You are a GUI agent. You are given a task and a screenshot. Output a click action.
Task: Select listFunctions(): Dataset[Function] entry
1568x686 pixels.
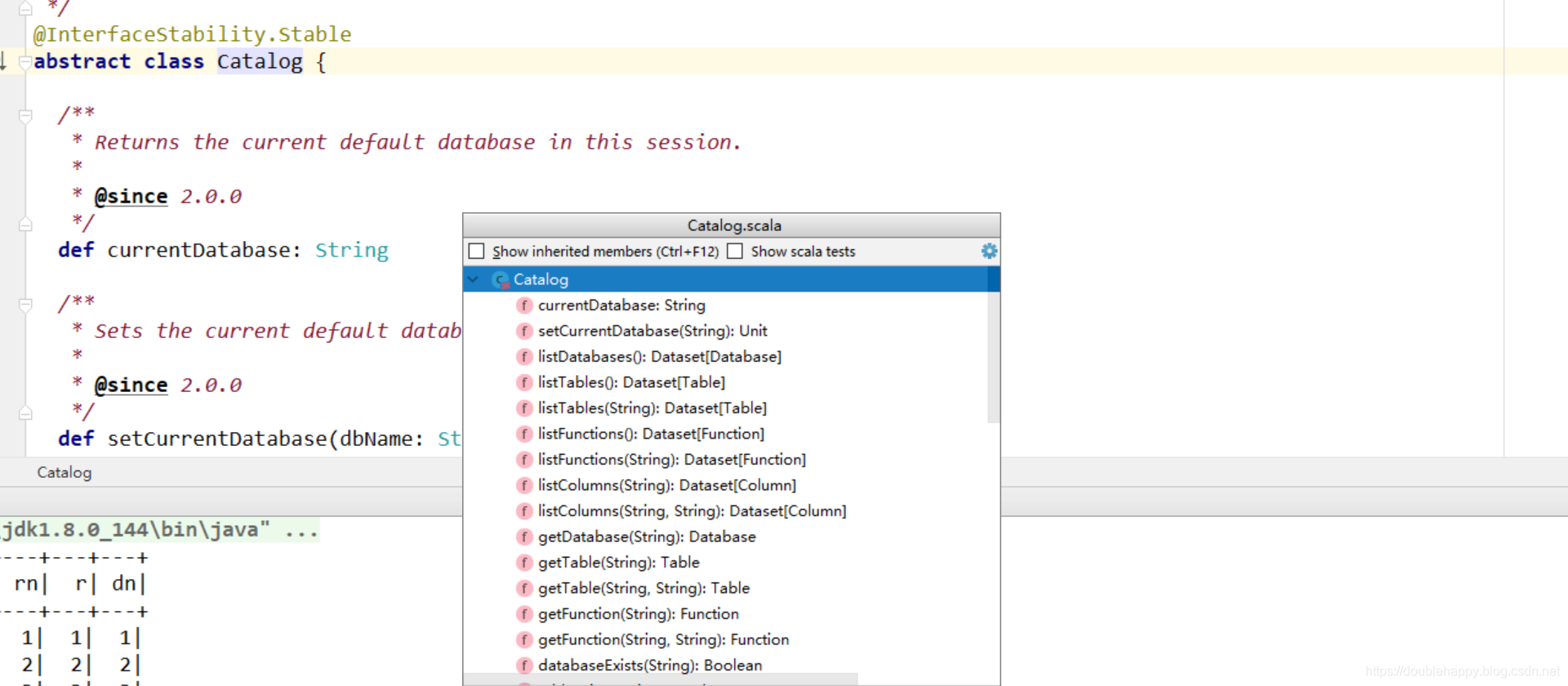click(x=651, y=434)
